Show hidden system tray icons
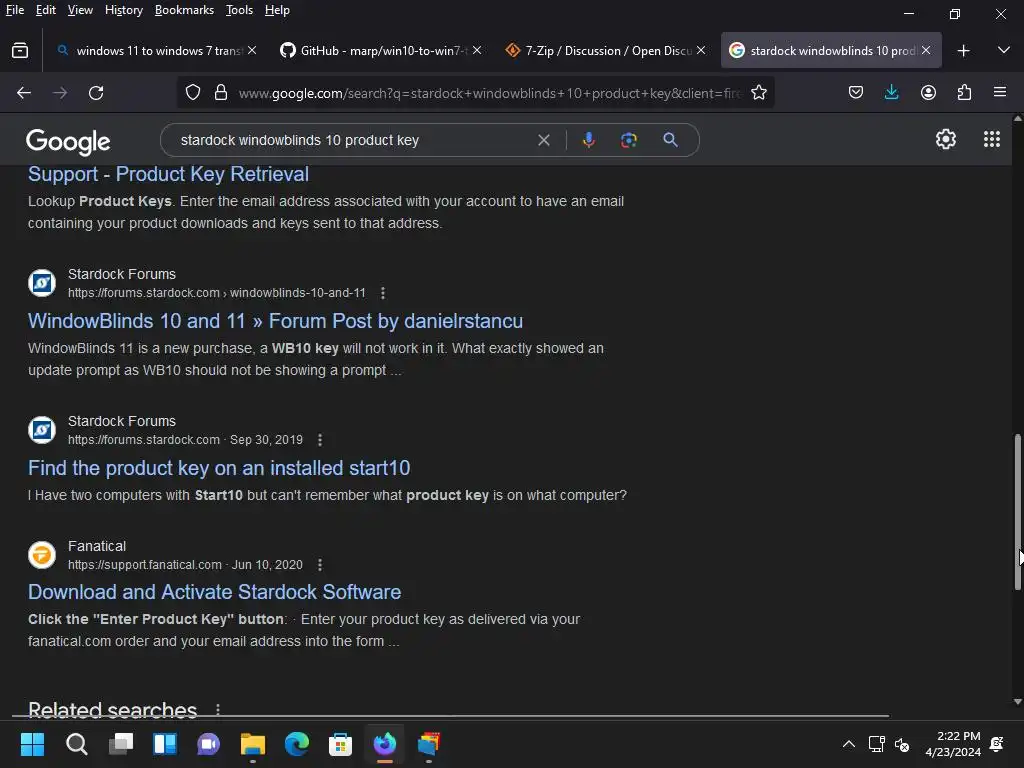Viewport: 1024px width, 768px height. (848, 744)
